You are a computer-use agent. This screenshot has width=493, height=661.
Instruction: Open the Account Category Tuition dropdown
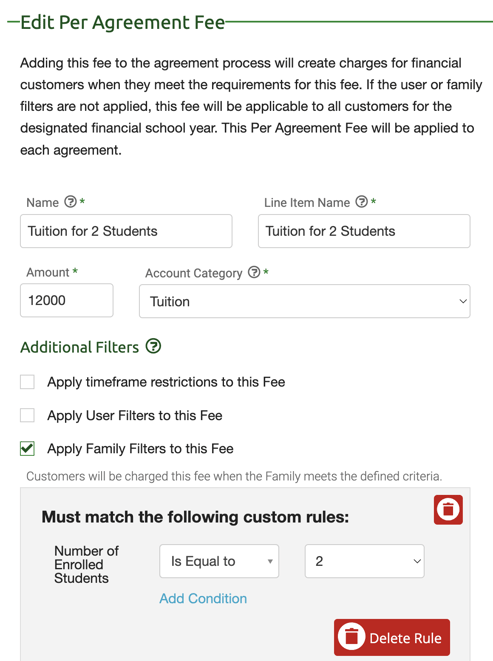pos(304,301)
